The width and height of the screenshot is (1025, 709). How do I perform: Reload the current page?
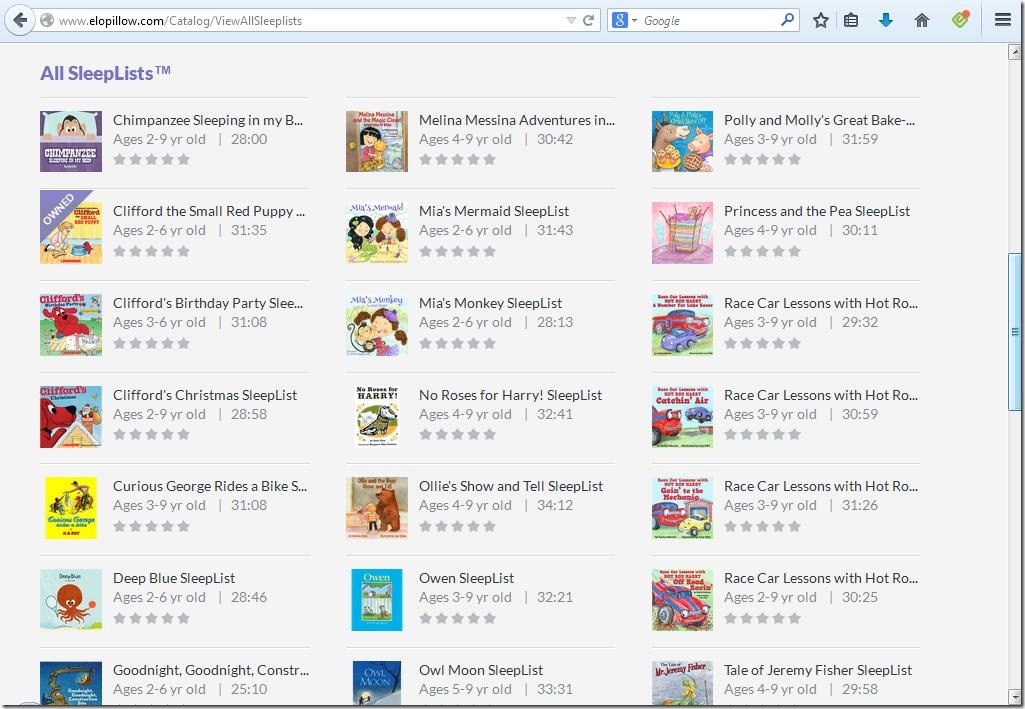click(x=587, y=18)
